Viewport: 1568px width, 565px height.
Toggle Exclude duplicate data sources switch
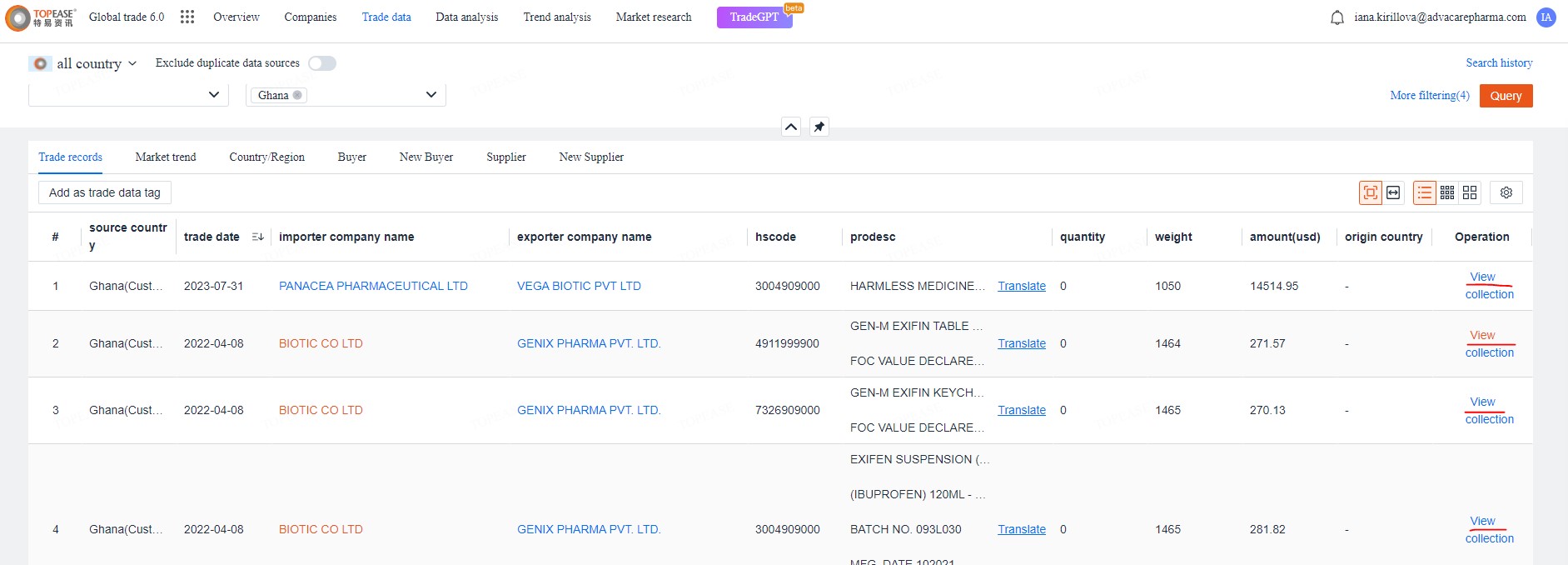[322, 63]
